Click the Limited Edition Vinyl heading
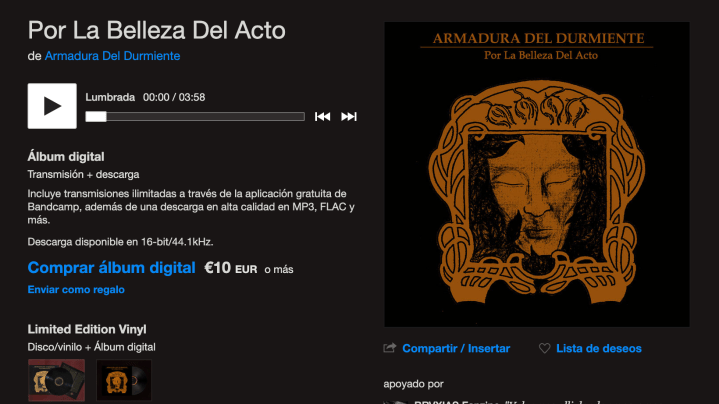This screenshot has width=719, height=404. [87, 329]
